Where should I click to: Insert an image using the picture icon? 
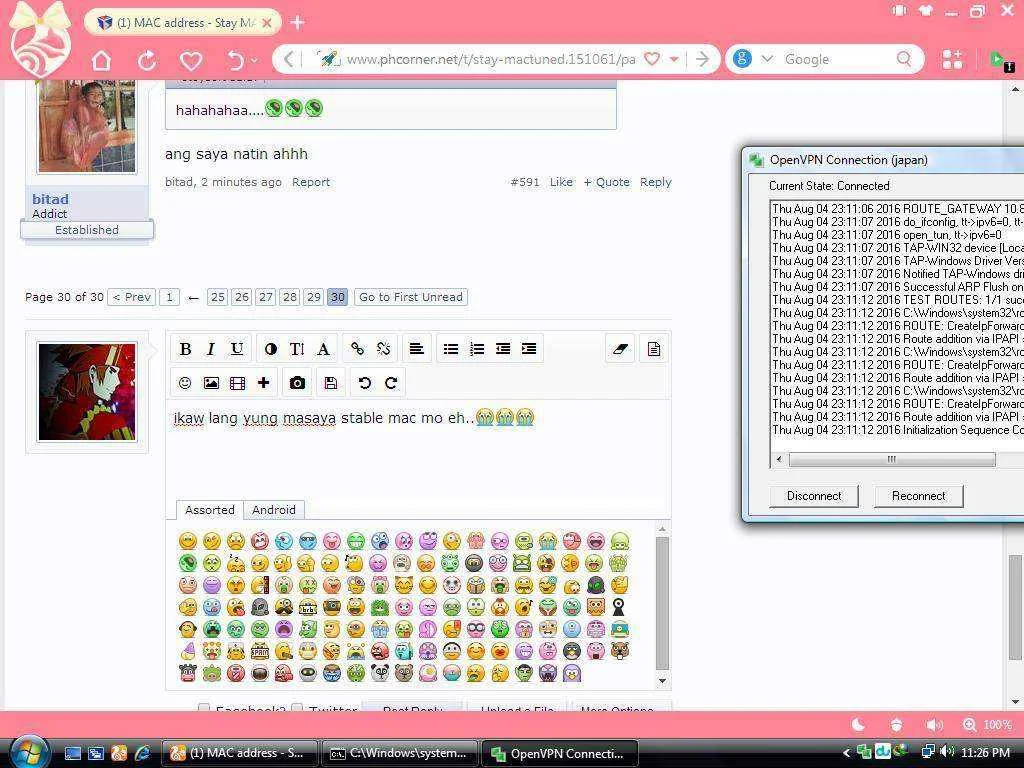pyautogui.click(x=211, y=383)
